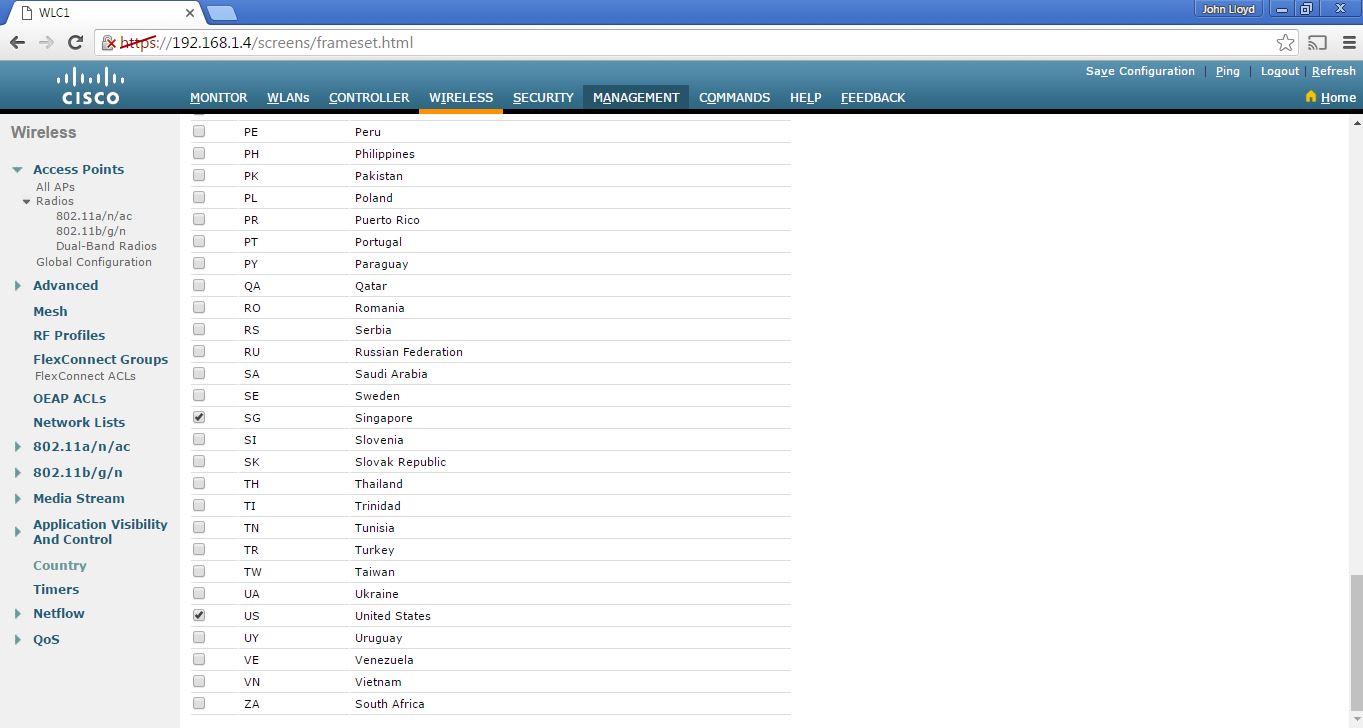The image size is (1363, 728).
Task: Open the CONTROLLER menu
Action: [369, 97]
